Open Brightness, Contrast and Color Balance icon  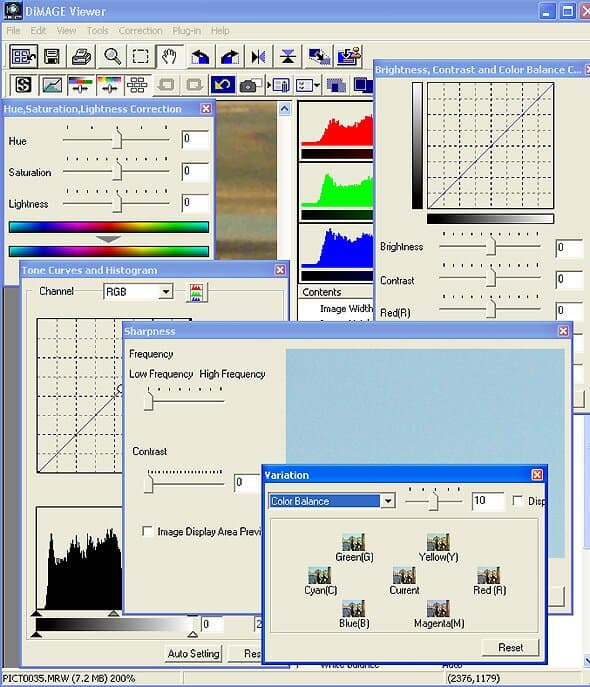81,85
